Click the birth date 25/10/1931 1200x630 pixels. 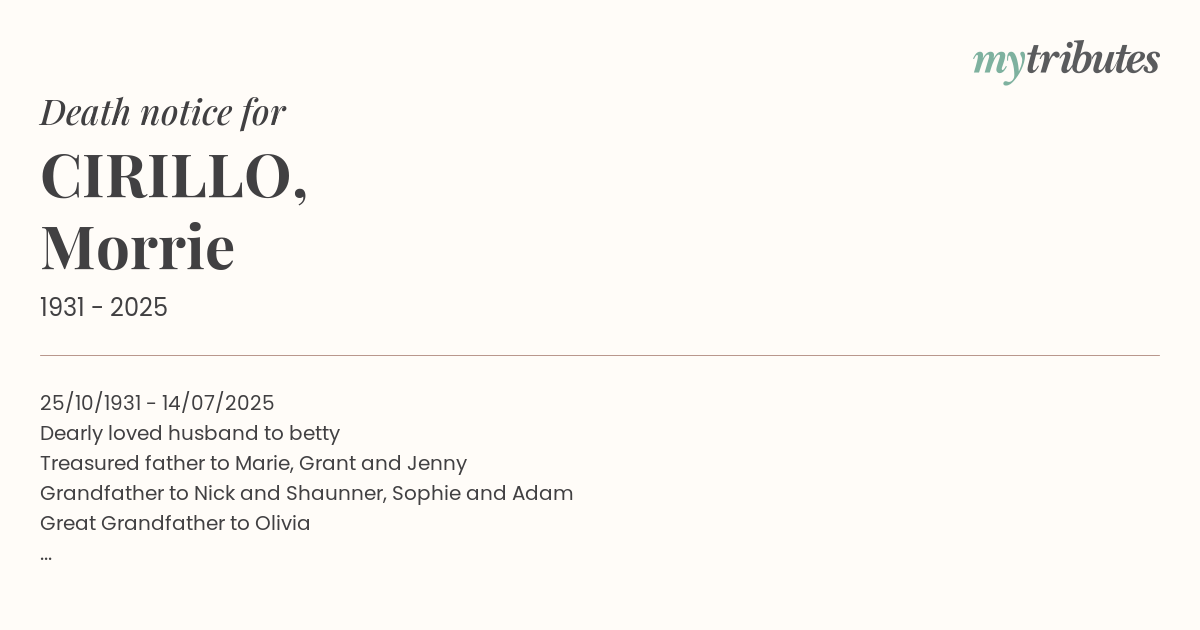click(x=90, y=403)
